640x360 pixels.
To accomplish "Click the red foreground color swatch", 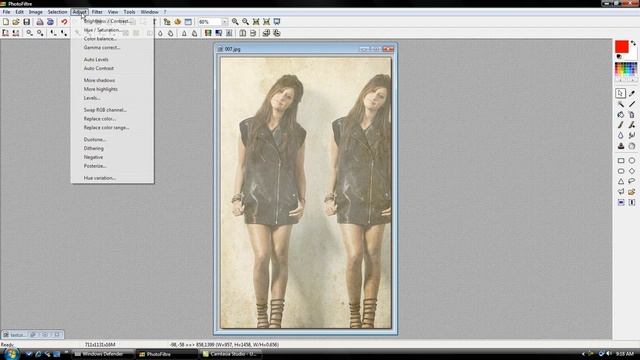I will (622, 47).
